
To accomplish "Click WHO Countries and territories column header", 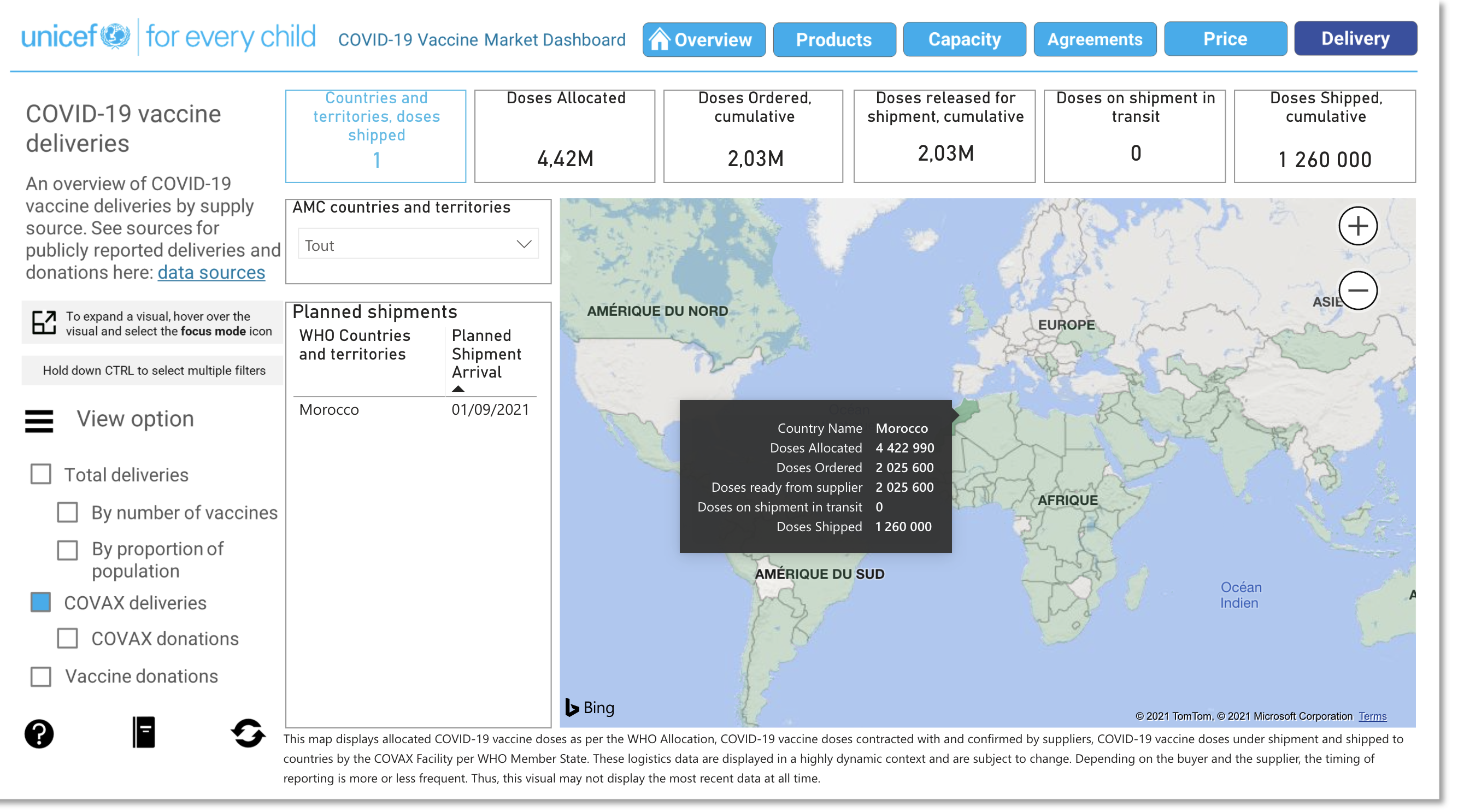I will tap(354, 345).
